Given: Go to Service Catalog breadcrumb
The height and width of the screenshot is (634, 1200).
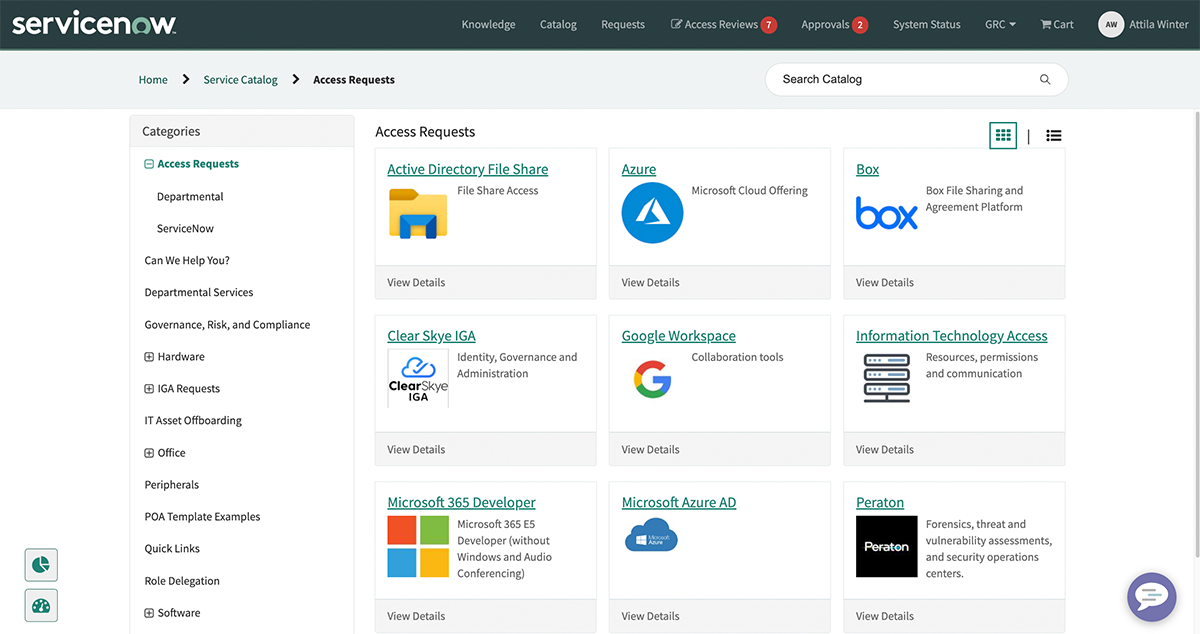Looking at the screenshot, I should [240, 80].
